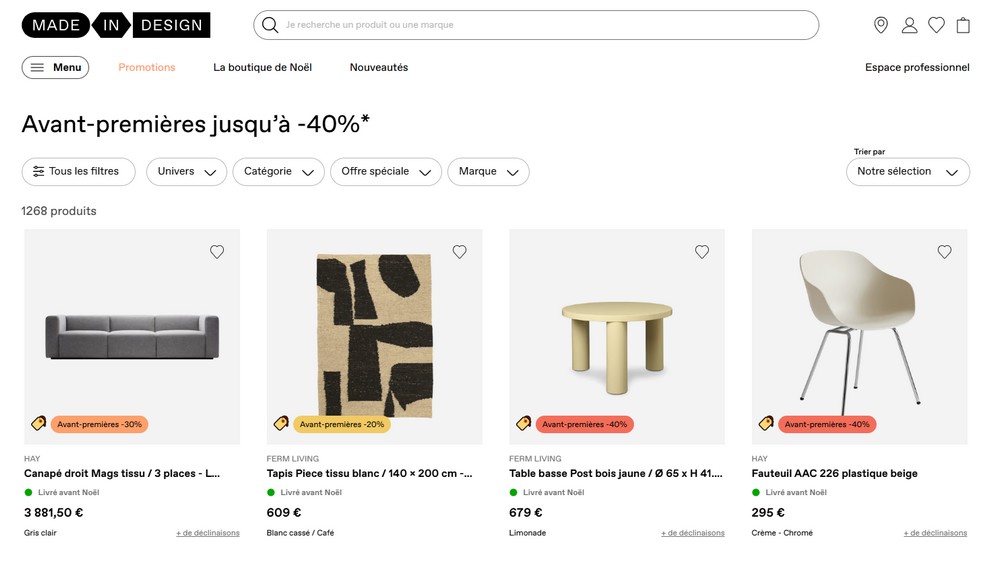Screen dimensions: 1000x568
Task: Expand the Trier par sort dropdown
Action: tap(907, 172)
